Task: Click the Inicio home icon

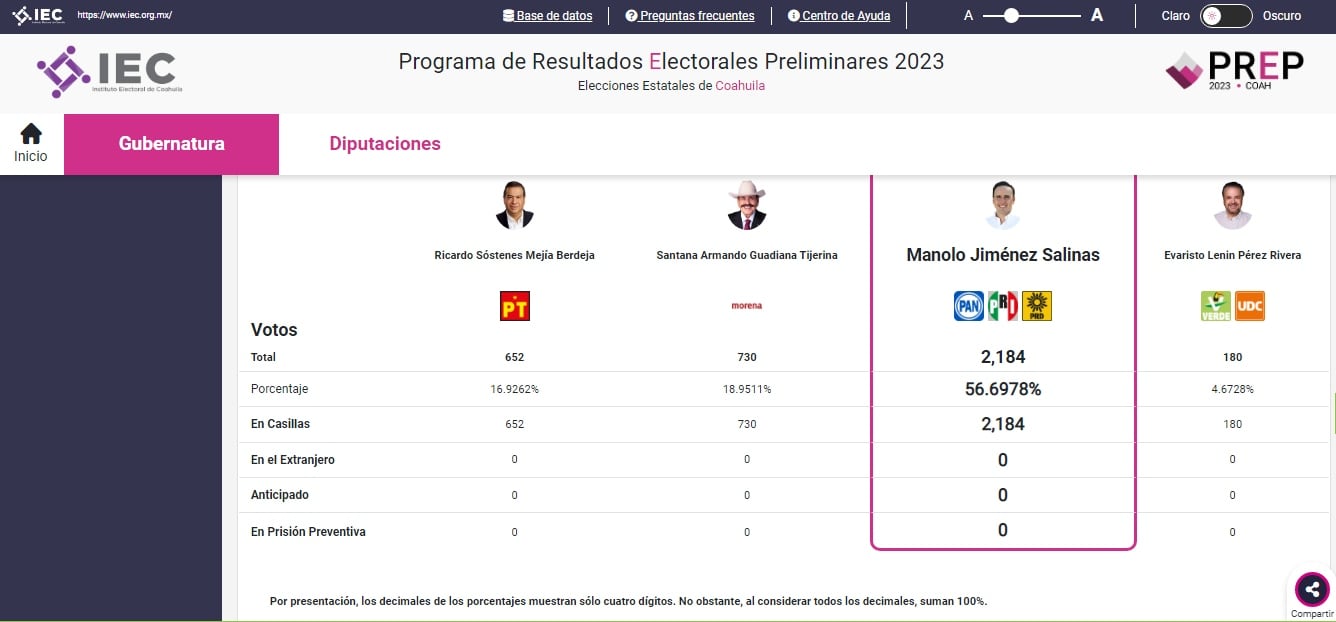Action: click(31, 134)
